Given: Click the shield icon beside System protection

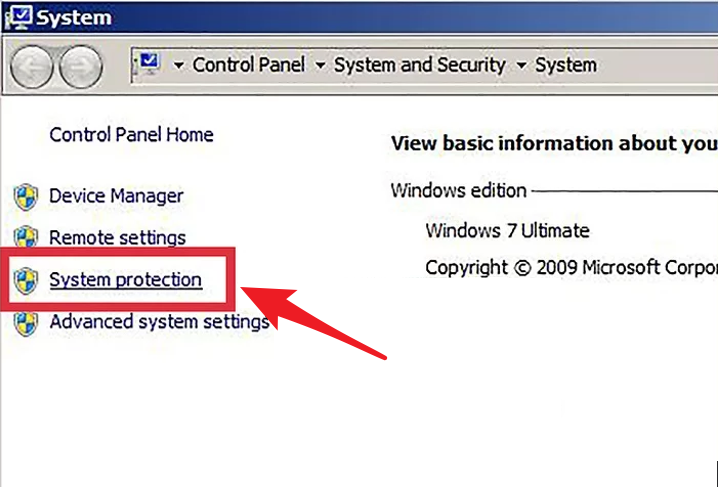Looking at the screenshot, I should point(26,280).
